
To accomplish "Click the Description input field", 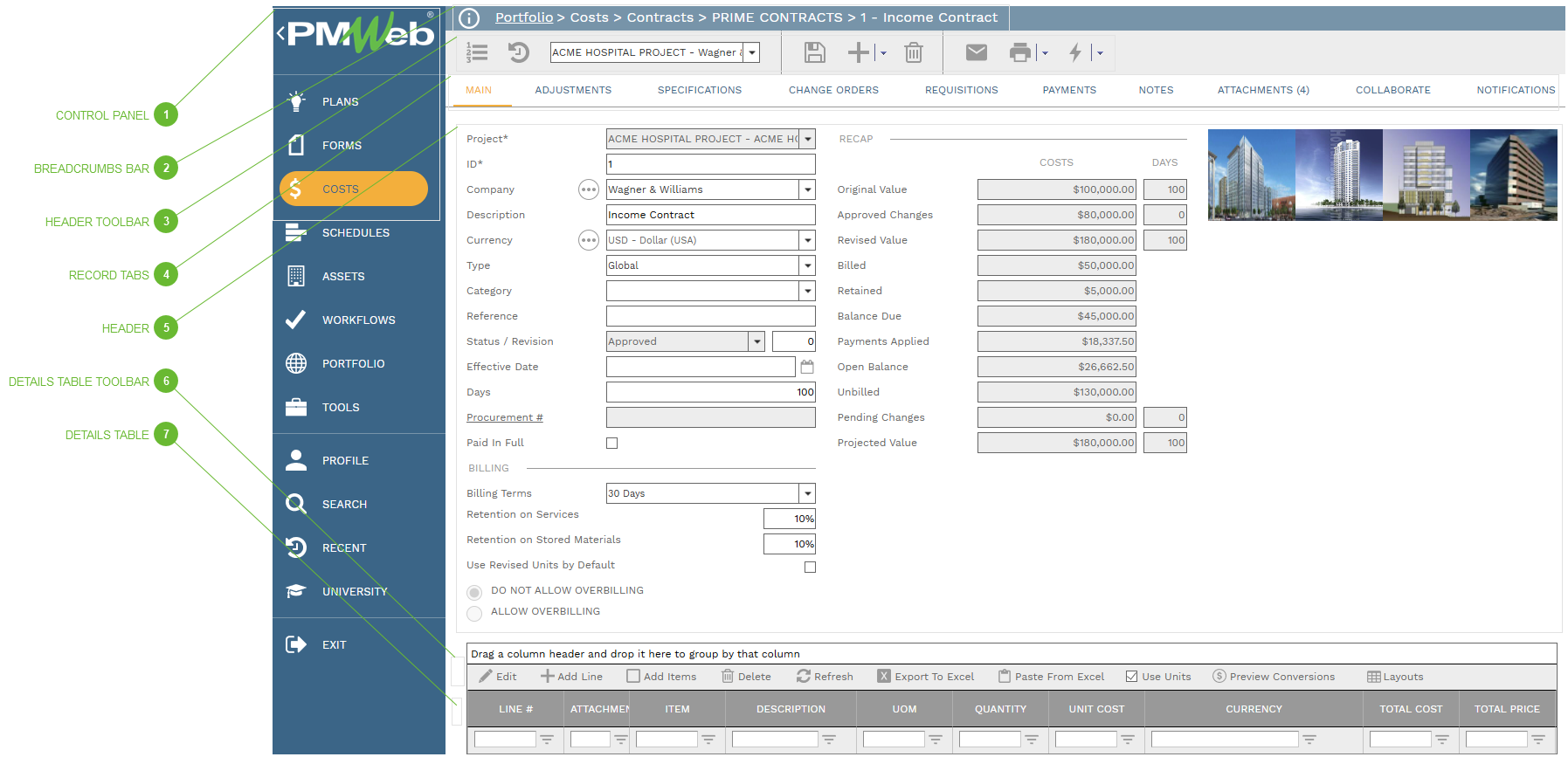I will pos(710,215).
